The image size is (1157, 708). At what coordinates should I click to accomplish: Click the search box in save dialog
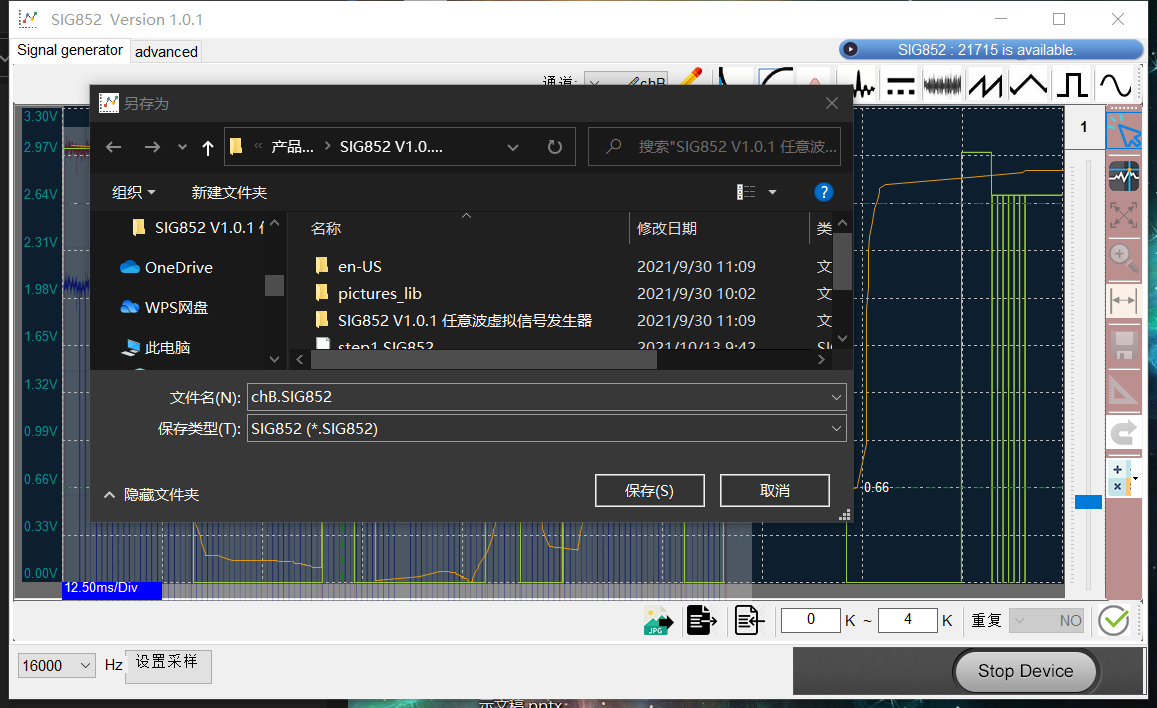714,147
